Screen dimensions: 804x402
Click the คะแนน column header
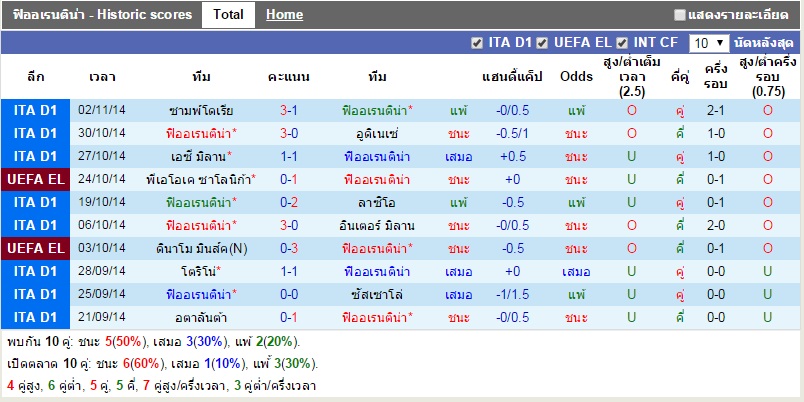click(x=288, y=77)
